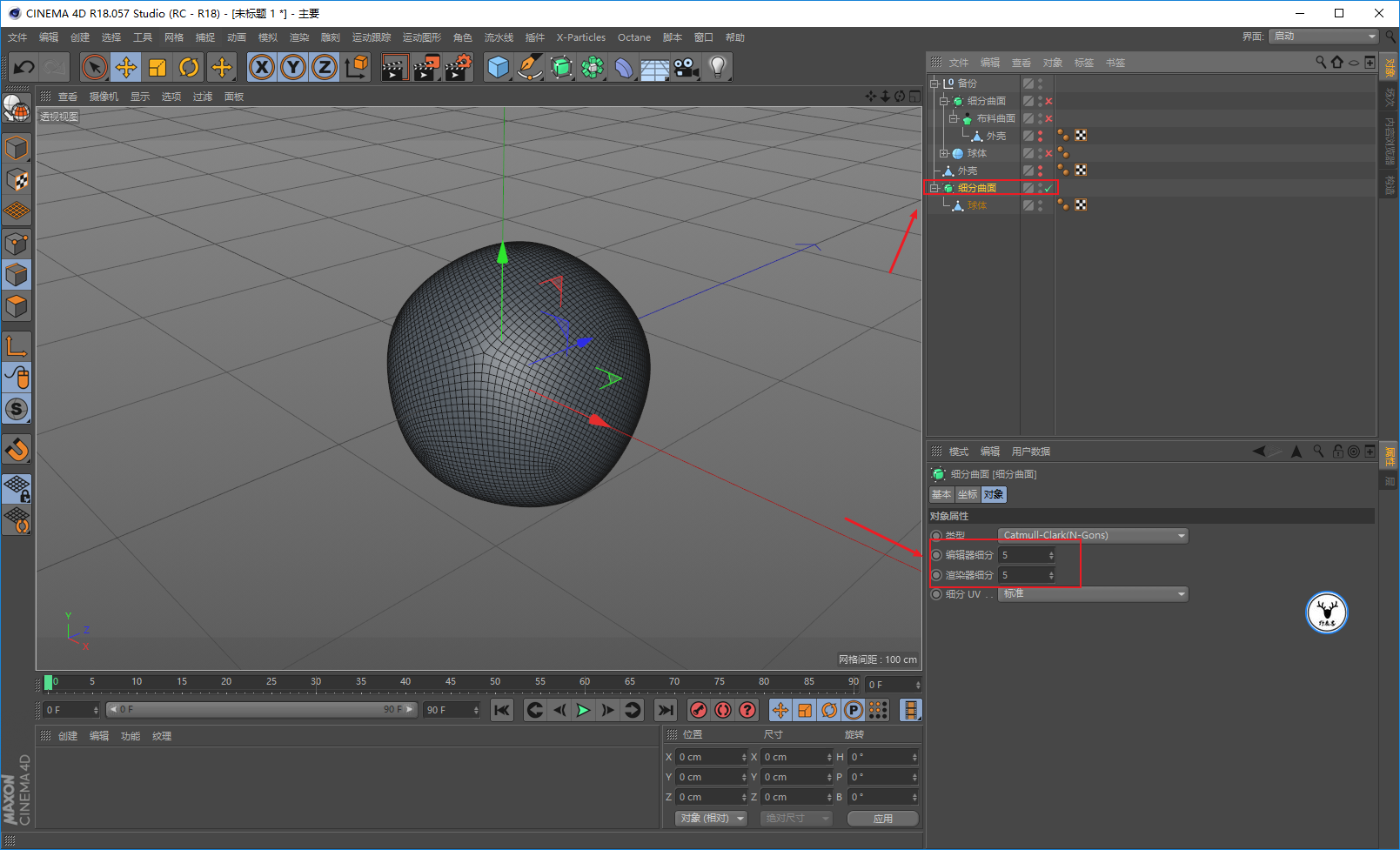Toggle snap S icon in left sidebar
Viewport: 1400px width, 850px height.
(x=17, y=408)
